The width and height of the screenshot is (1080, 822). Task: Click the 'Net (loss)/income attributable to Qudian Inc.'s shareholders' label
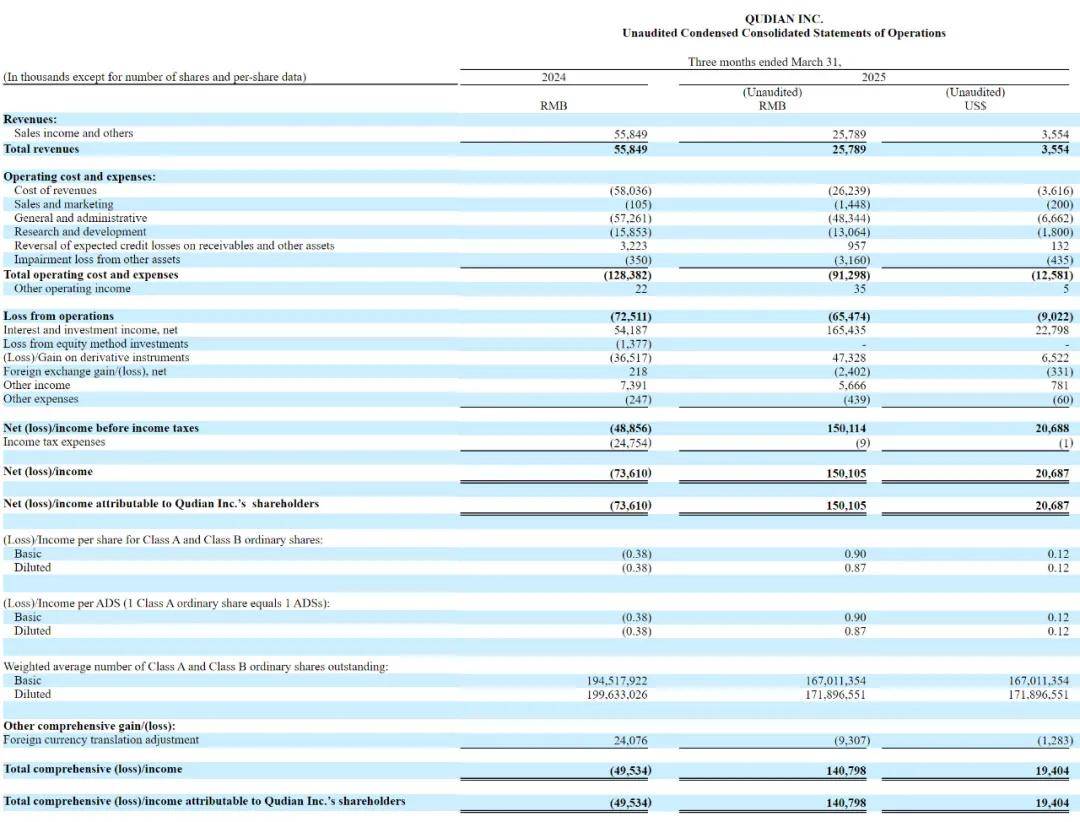click(161, 504)
